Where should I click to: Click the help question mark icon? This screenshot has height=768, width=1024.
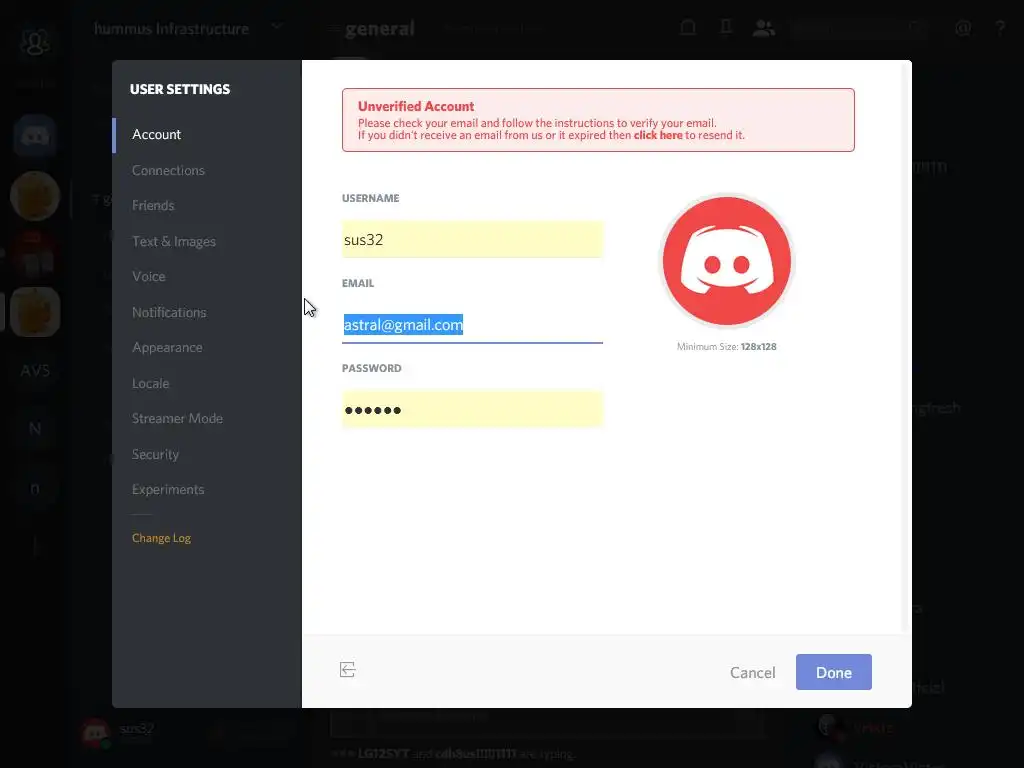tap(1000, 28)
